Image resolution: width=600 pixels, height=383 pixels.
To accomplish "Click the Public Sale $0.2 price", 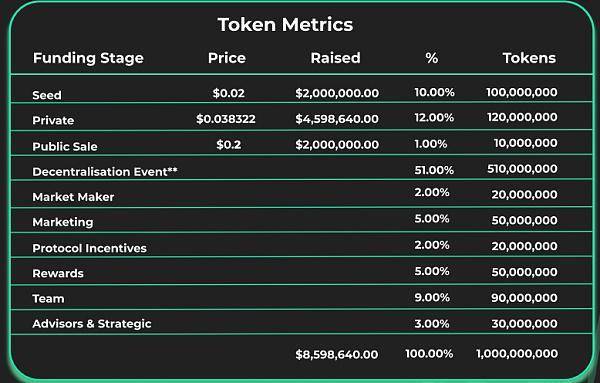I will (x=228, y=145).
